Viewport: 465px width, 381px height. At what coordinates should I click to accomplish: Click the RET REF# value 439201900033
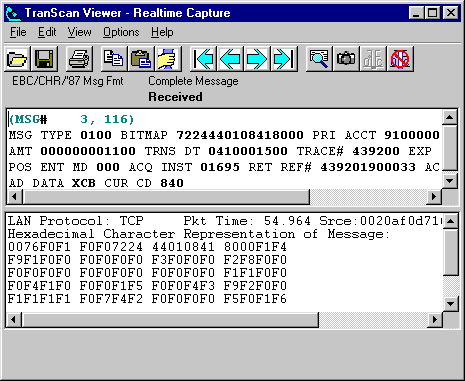pos(368,167)
